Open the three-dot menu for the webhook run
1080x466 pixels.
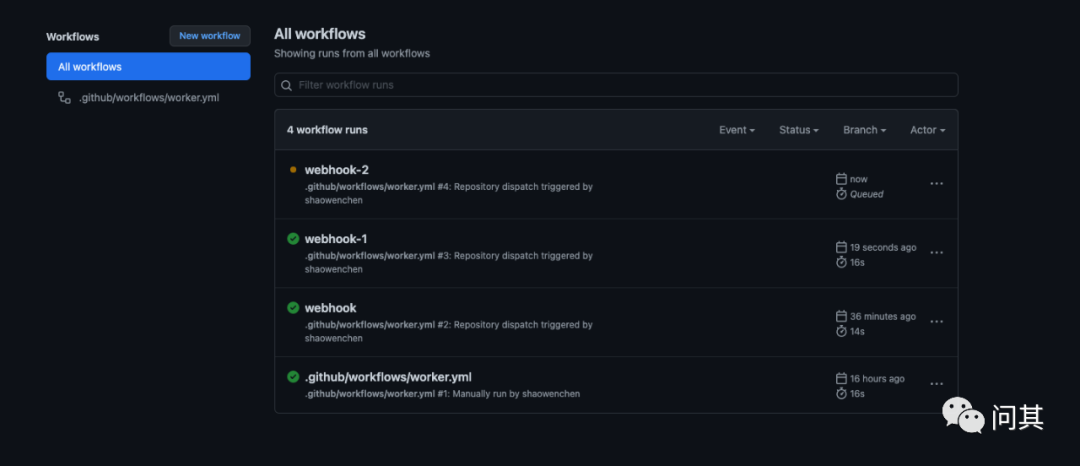point(936,322)
